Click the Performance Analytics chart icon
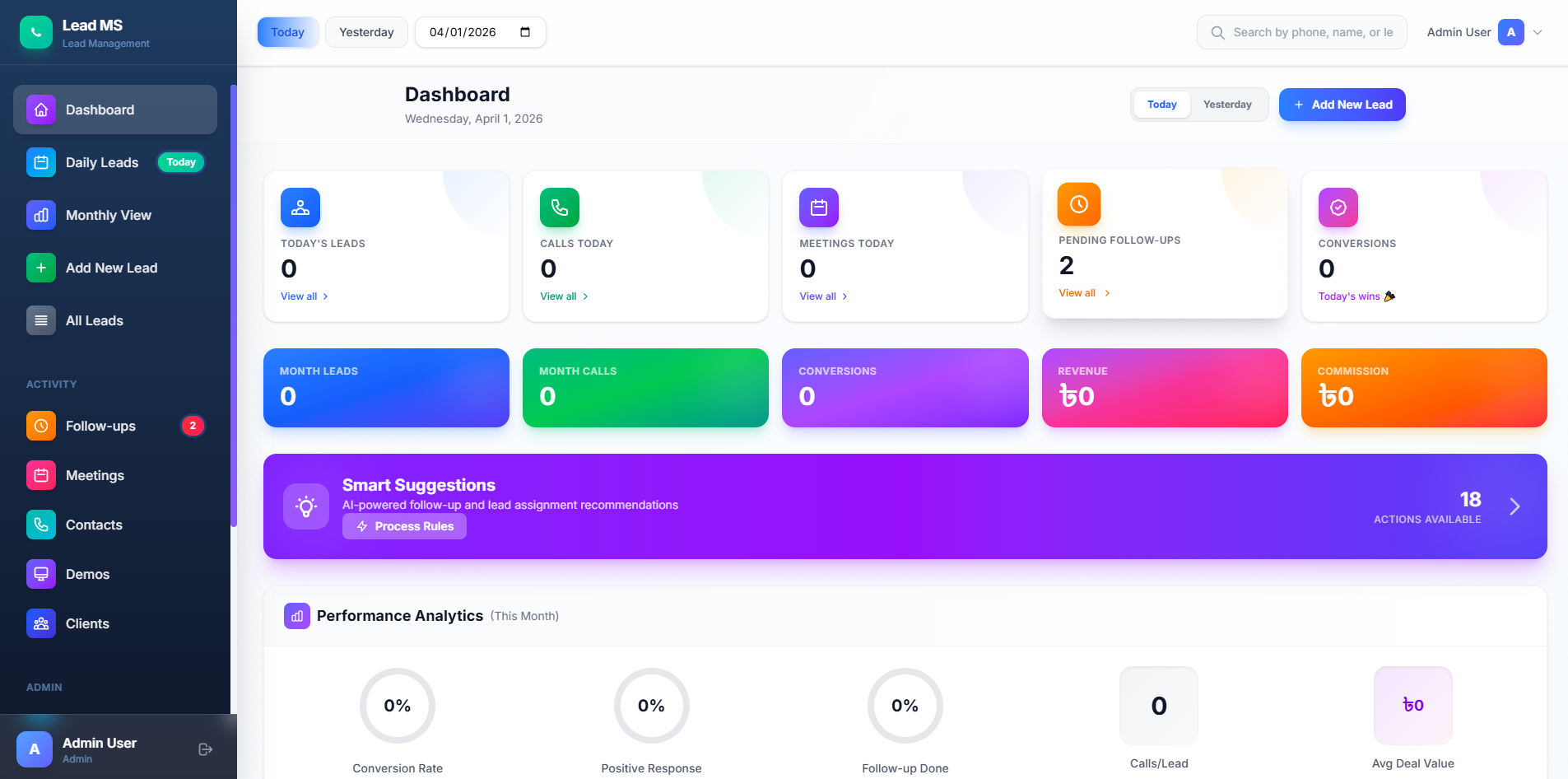This screenshot has width=1568, height=779. [x=297, y=616]
